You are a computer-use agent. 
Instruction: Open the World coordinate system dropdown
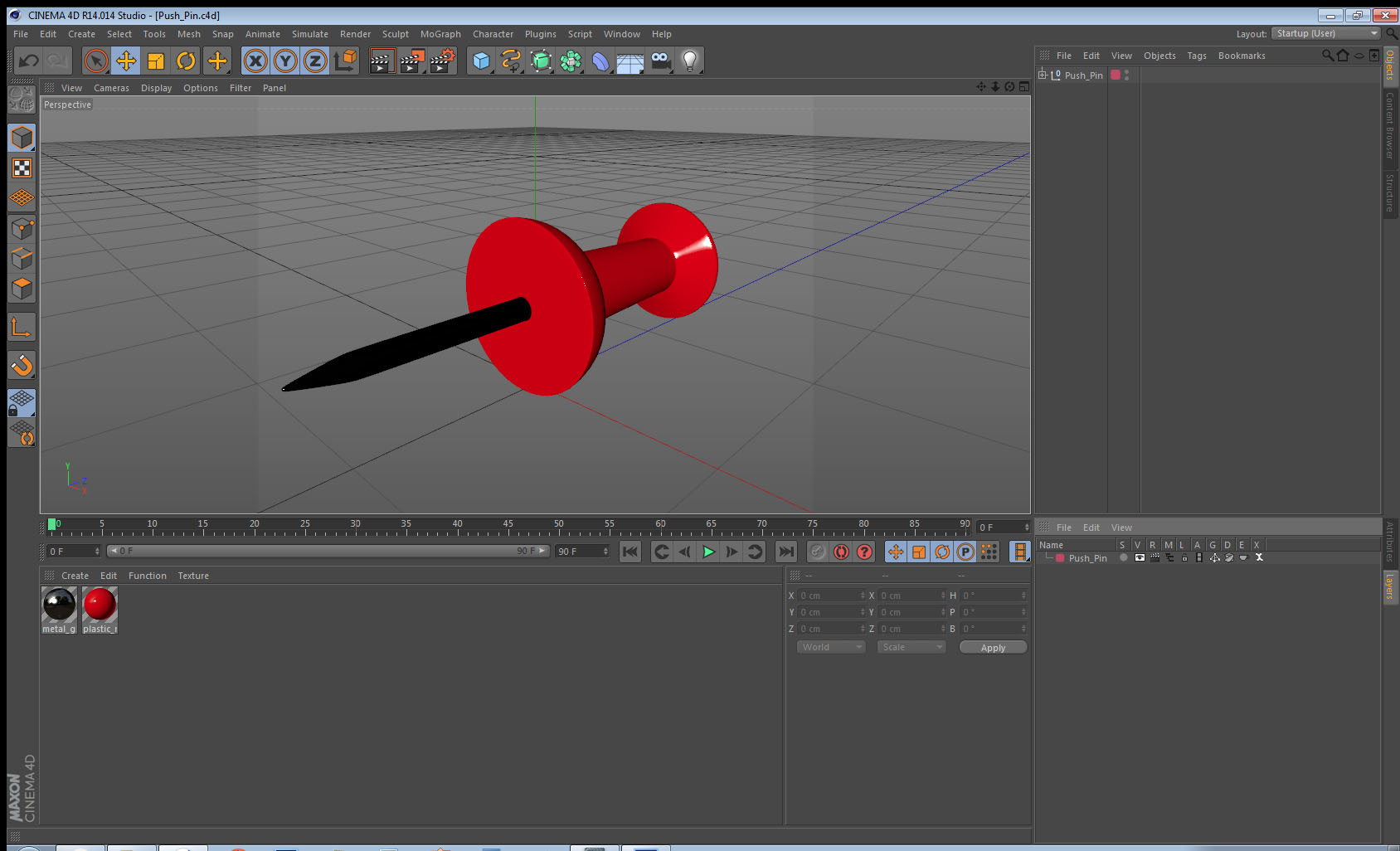point(829,647)
